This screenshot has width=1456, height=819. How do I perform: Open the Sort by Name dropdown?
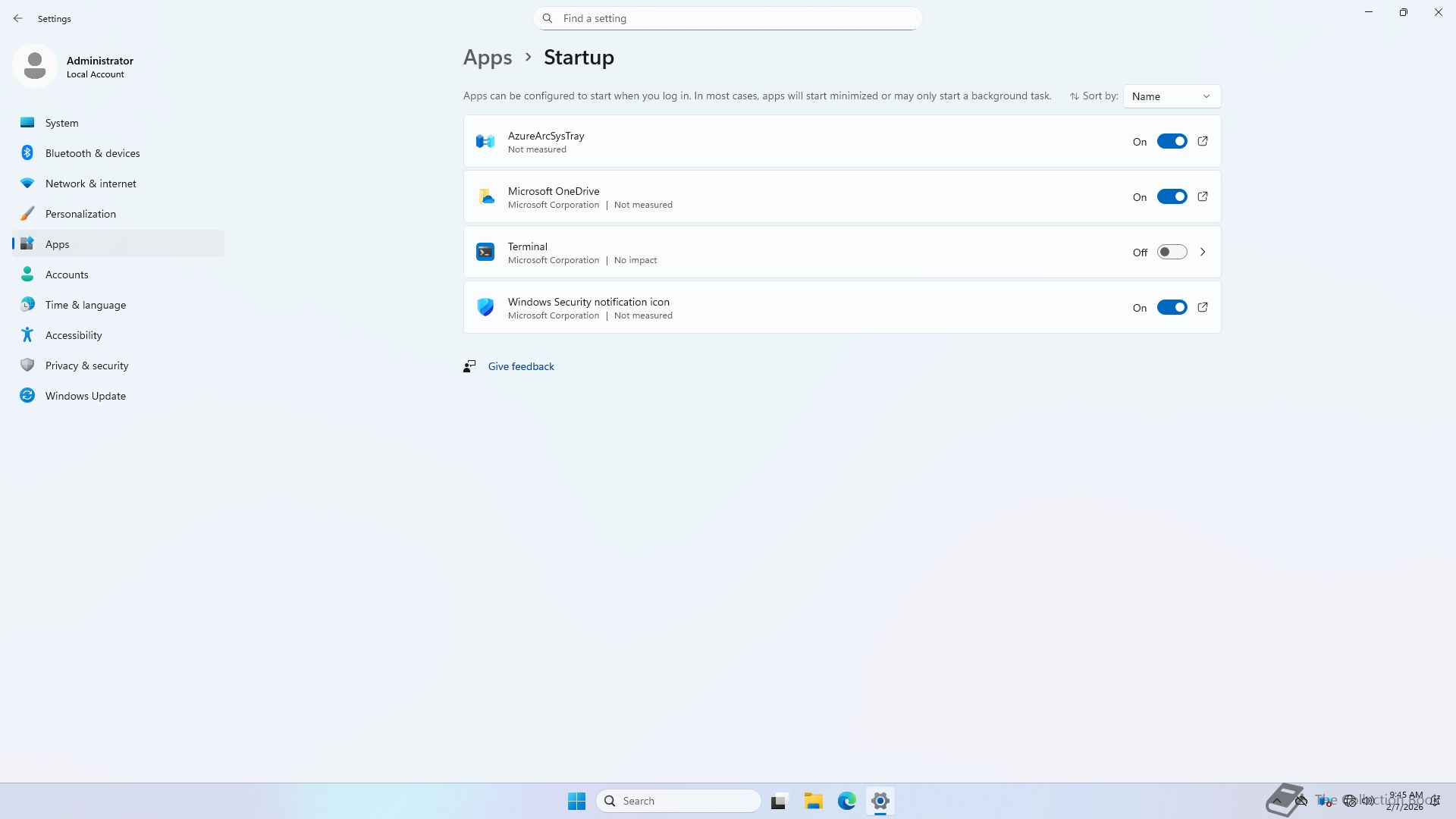[1172, 96]
